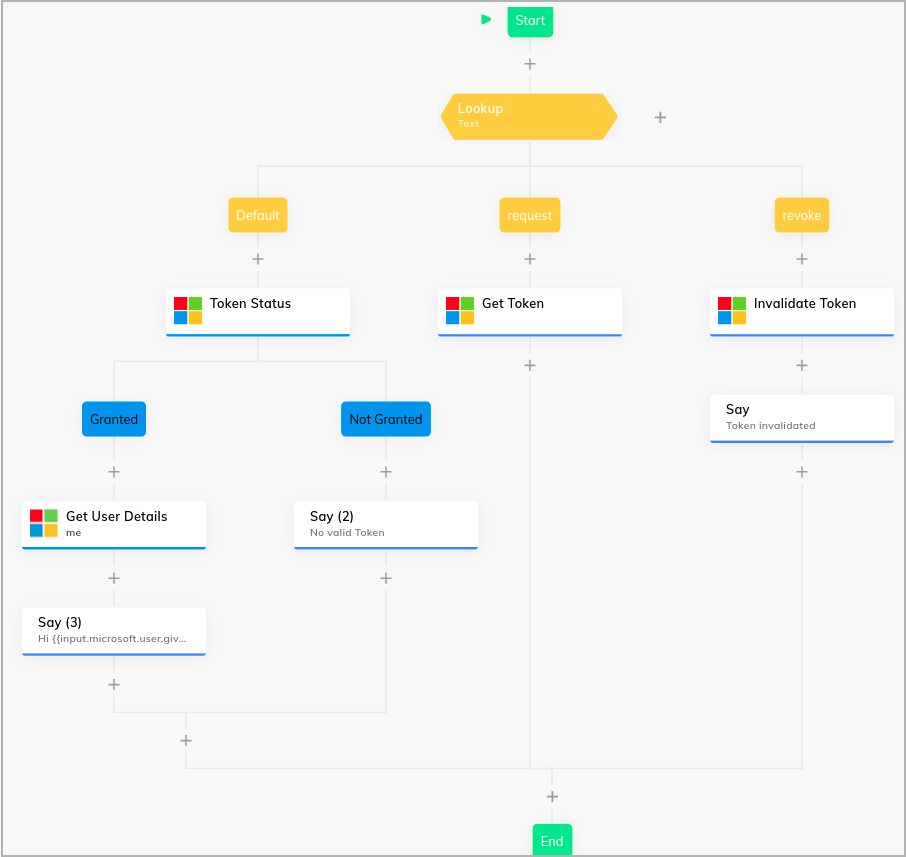
Task: Open the Invalidate Token node
Action: (801, 312)
